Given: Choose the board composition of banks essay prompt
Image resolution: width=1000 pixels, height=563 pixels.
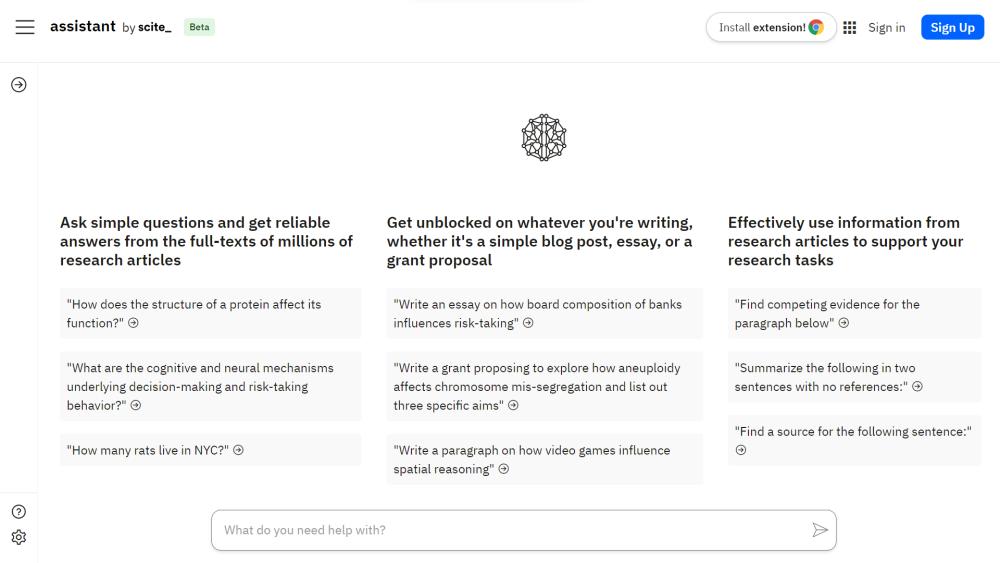Looking at the screenshot, I should (x=544, y=313).
